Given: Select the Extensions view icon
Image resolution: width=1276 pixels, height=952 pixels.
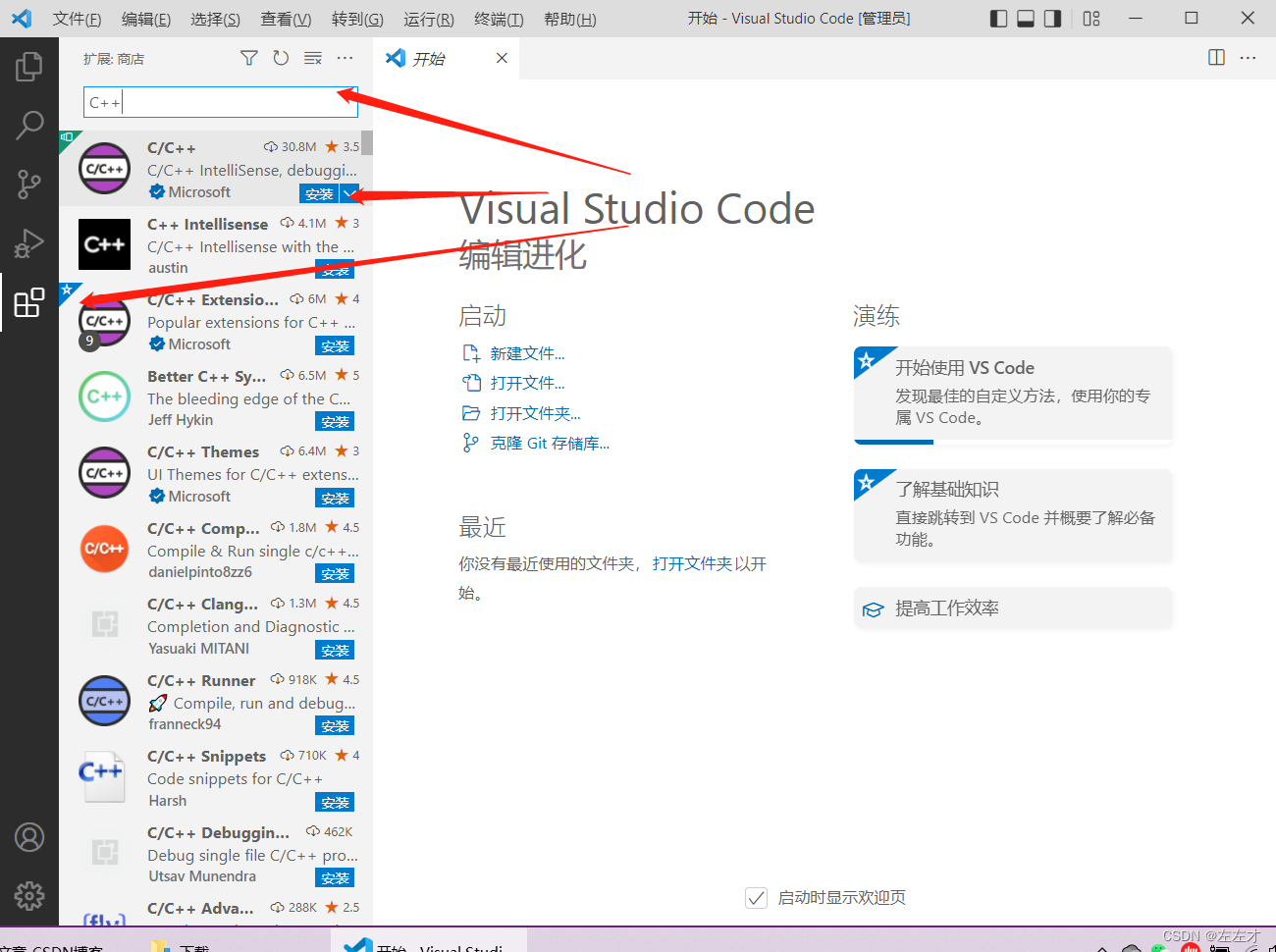Looking at the screenshot, I should 29,302.
